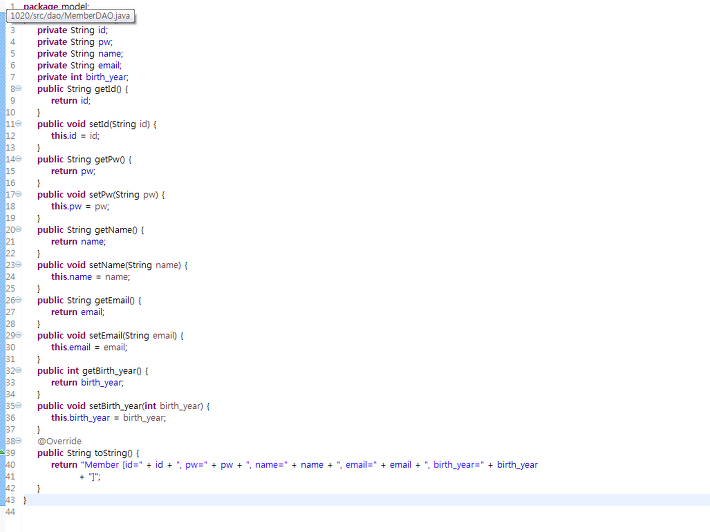Screen dimensions: 710x532
Task: Click 'return email;' statement
Action: coord(78,312)
